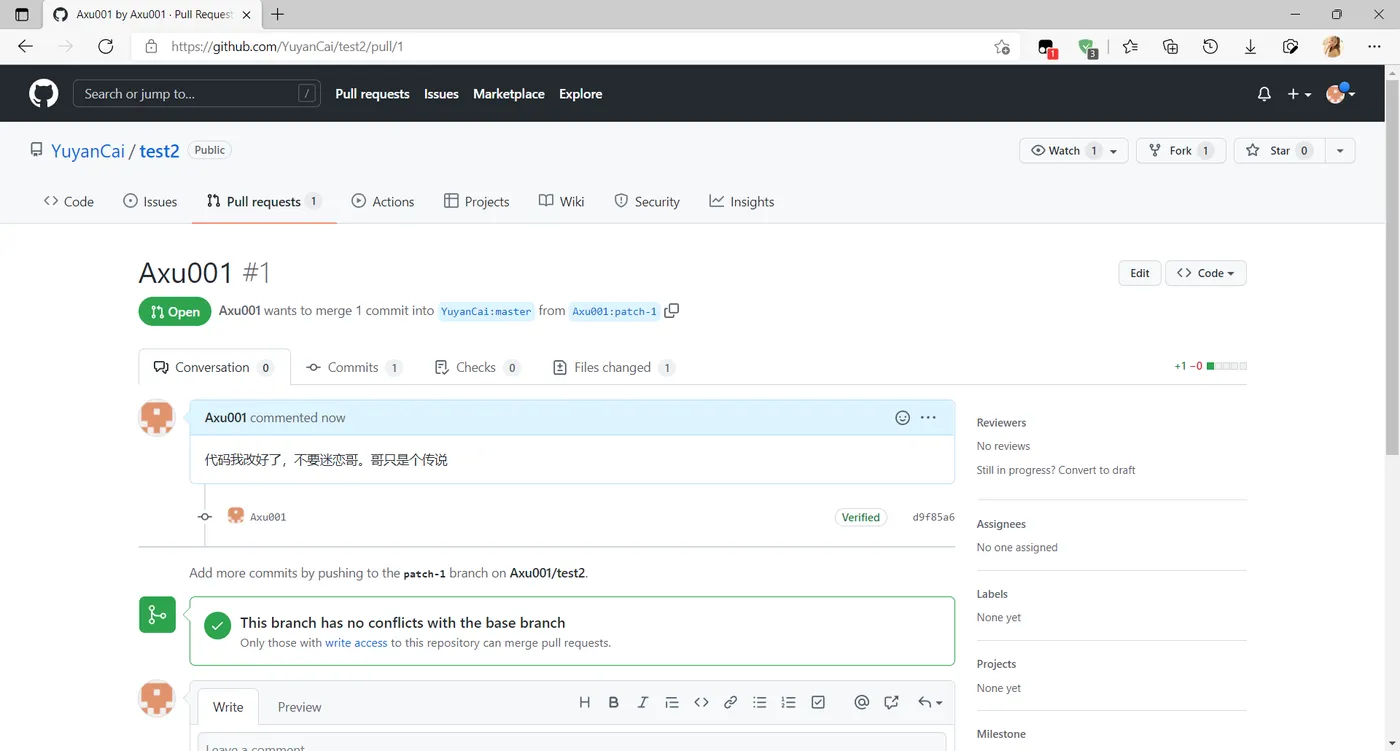
Task: Switch to the Code repository tab
Action: pyautogui.click(x=69, y=201)
